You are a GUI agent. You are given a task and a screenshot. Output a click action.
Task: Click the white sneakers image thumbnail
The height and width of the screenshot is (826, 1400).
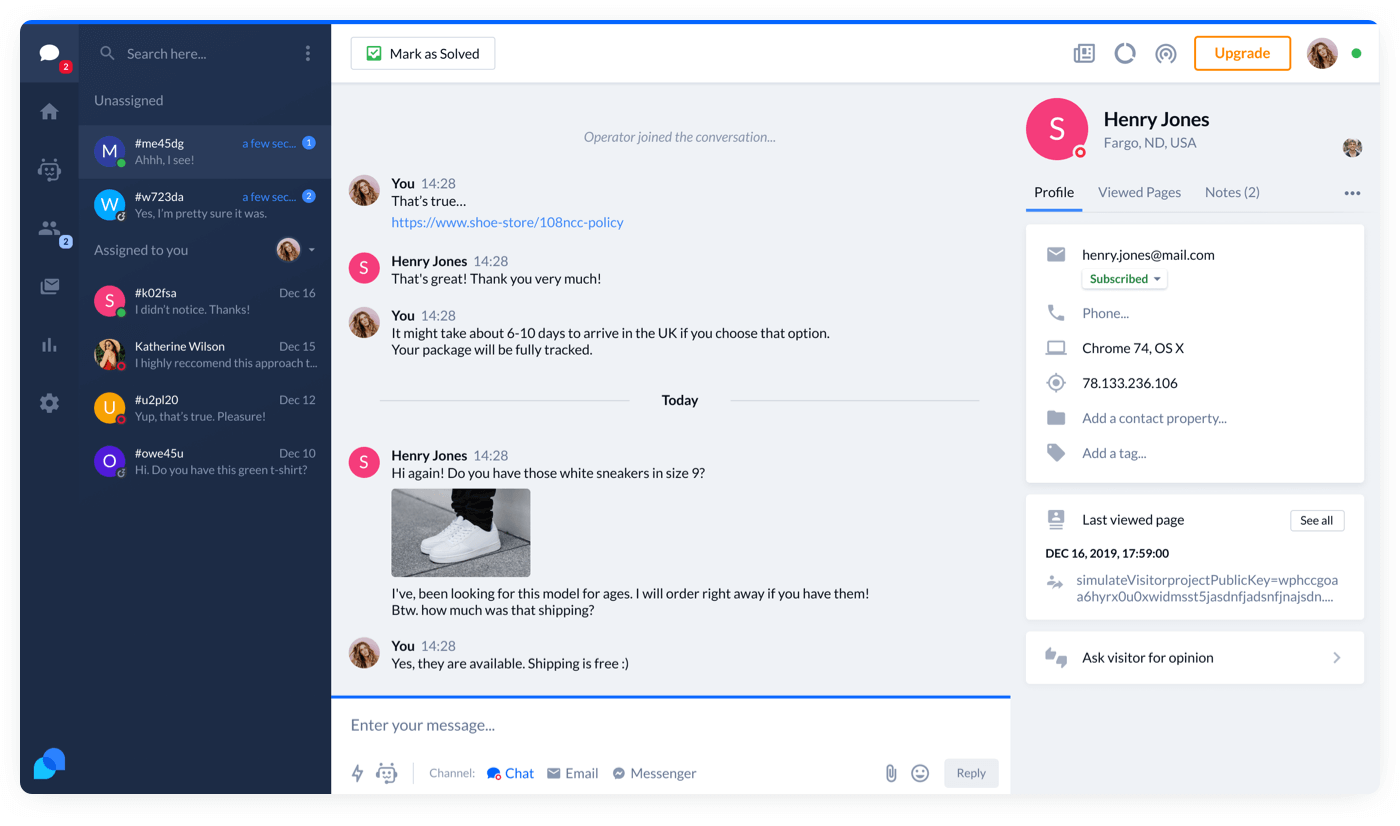click(461, 533)
